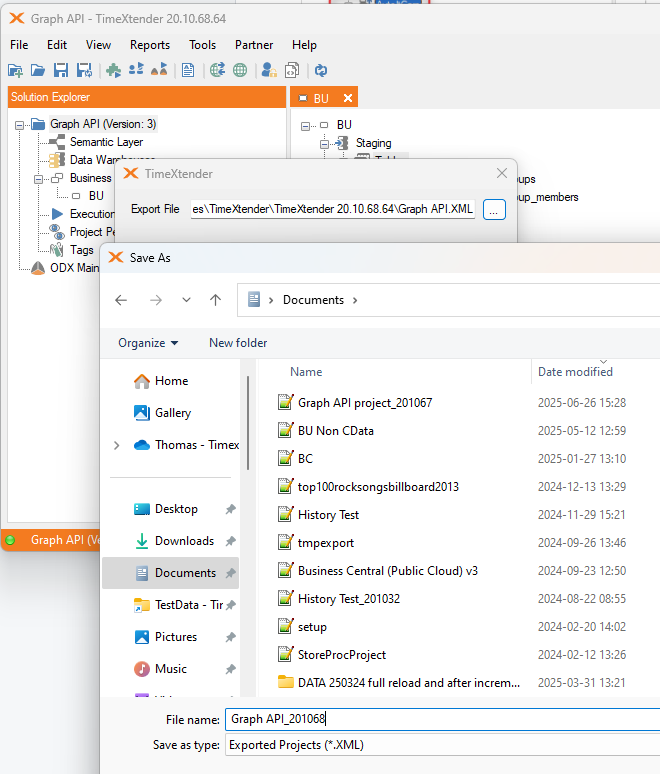The width and height of the screenshot is (660, 774).
Task: Click the globe with arrows transfer icon
Action: pos(217,71)
